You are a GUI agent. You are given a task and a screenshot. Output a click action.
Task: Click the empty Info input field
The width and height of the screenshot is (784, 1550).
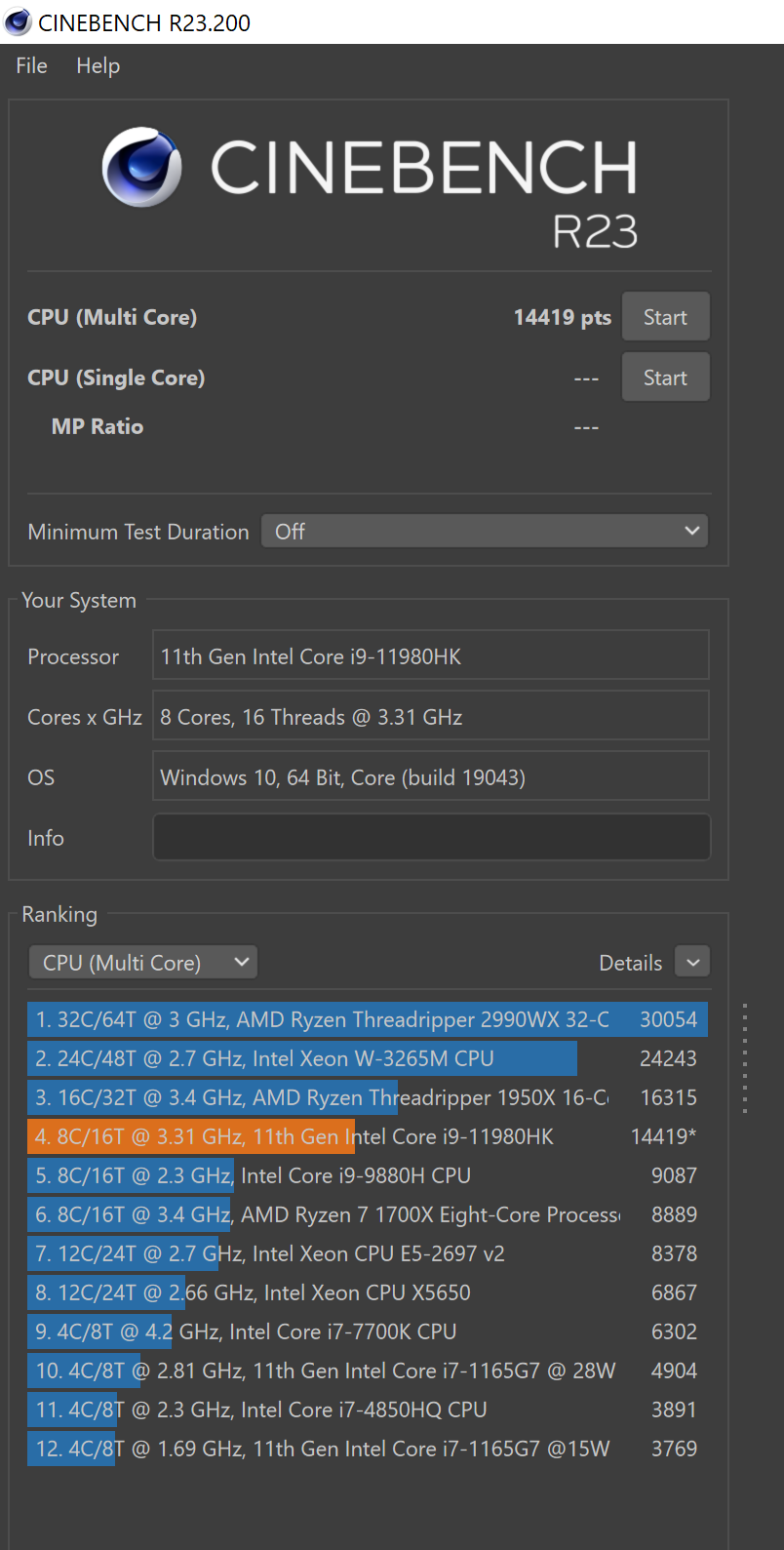(431, 838)
